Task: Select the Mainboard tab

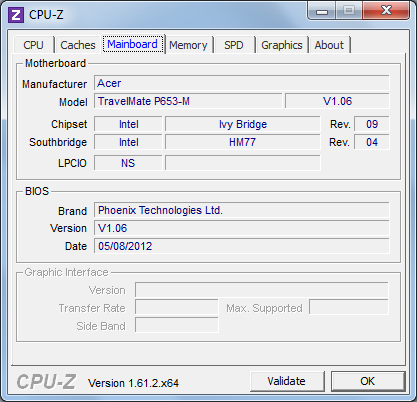Action: [x=133, y=44]
